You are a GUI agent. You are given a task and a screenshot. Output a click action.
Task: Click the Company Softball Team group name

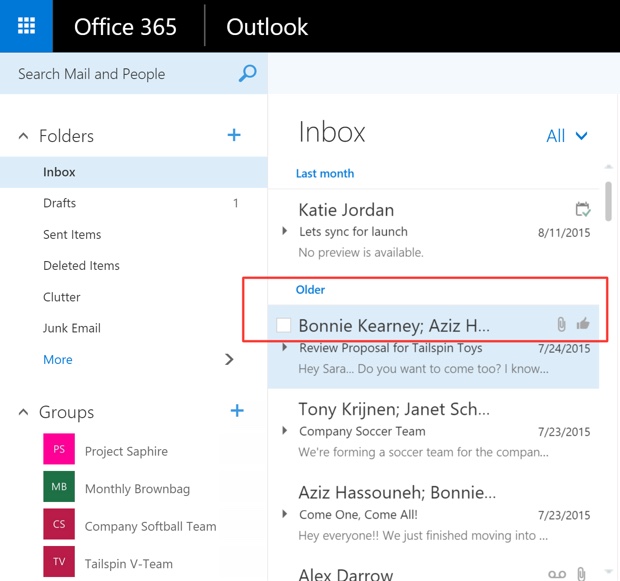pyautogui.click(x=151, y=526)
